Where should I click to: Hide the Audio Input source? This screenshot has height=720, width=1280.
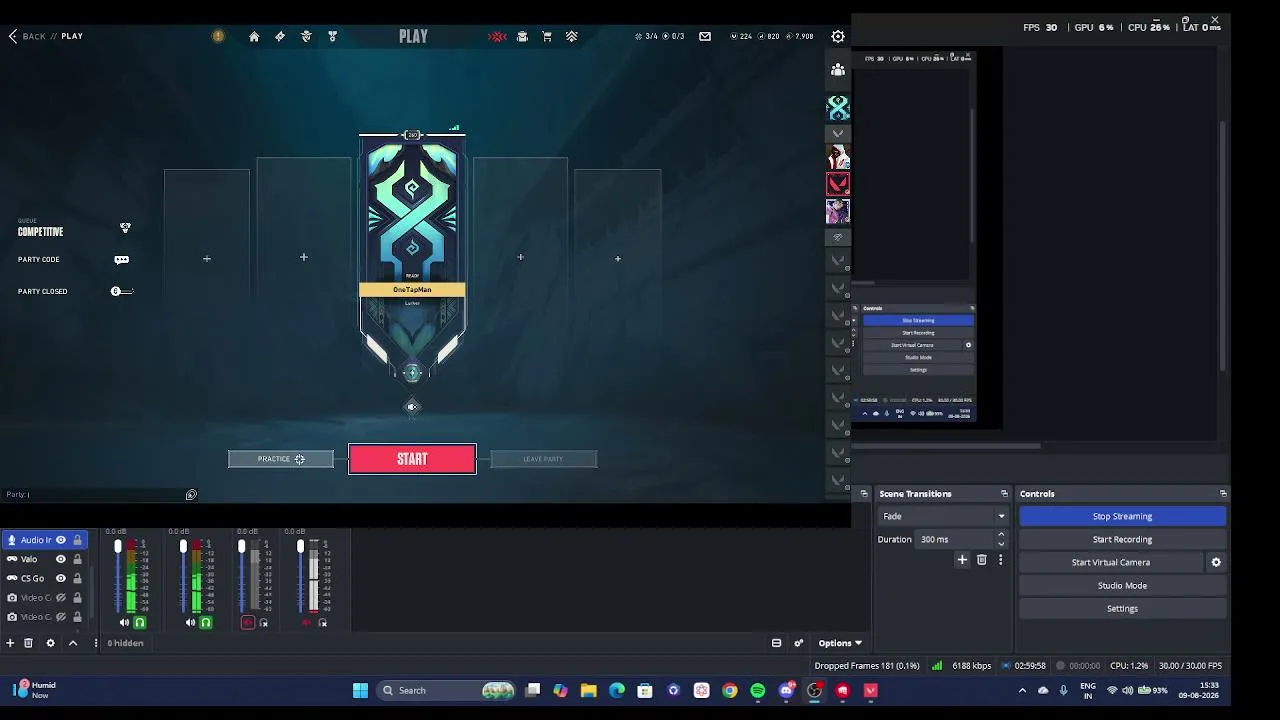61,540
